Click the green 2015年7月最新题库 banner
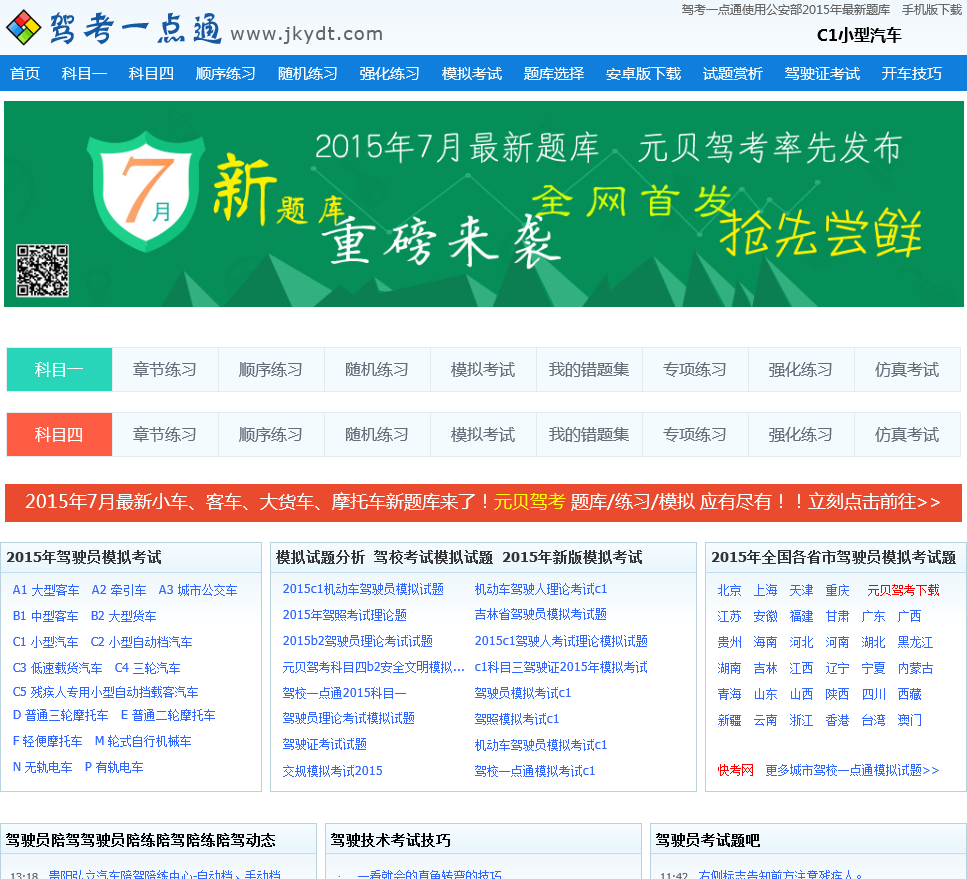This screenshot has height=879, width=967. (484, 204)
